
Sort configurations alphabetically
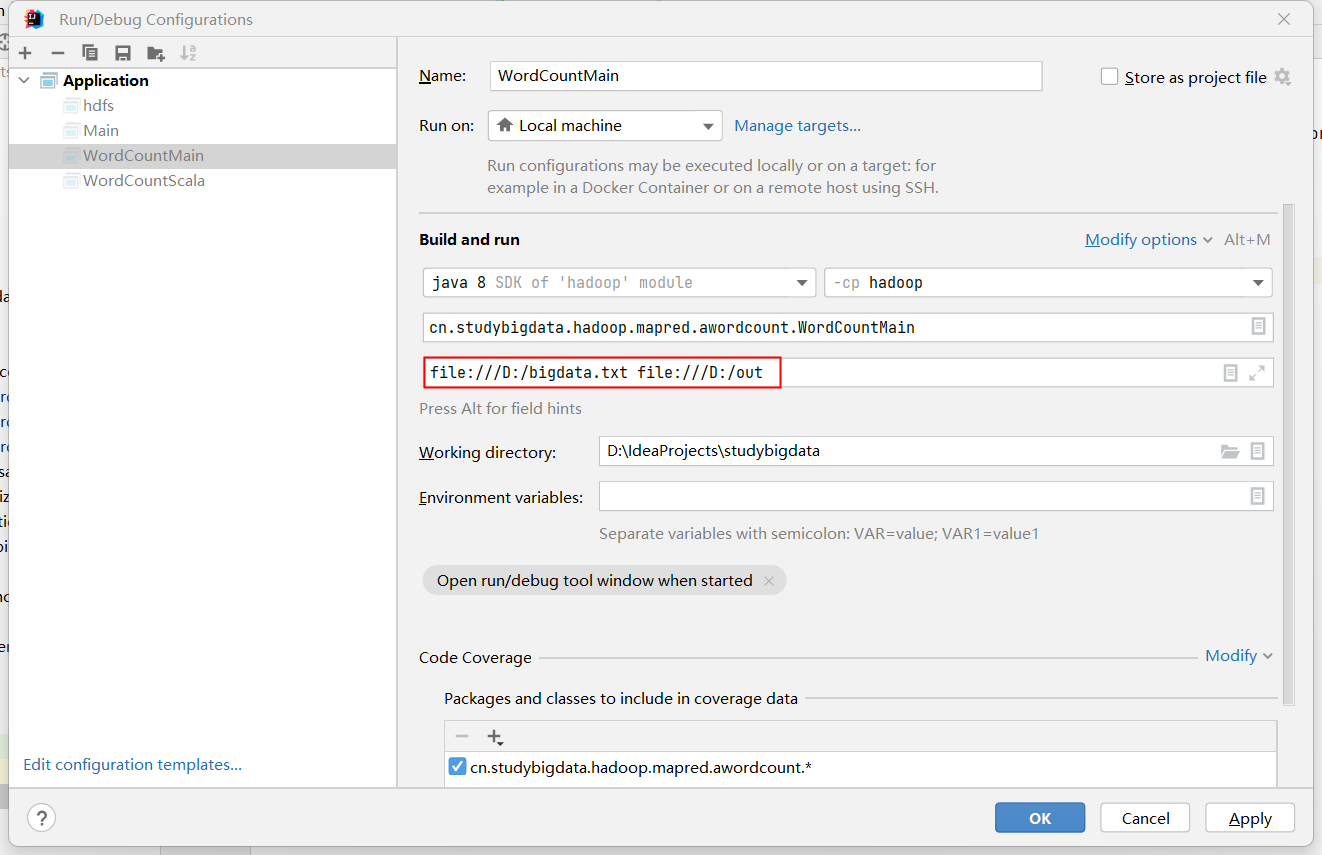coord(188,53)
